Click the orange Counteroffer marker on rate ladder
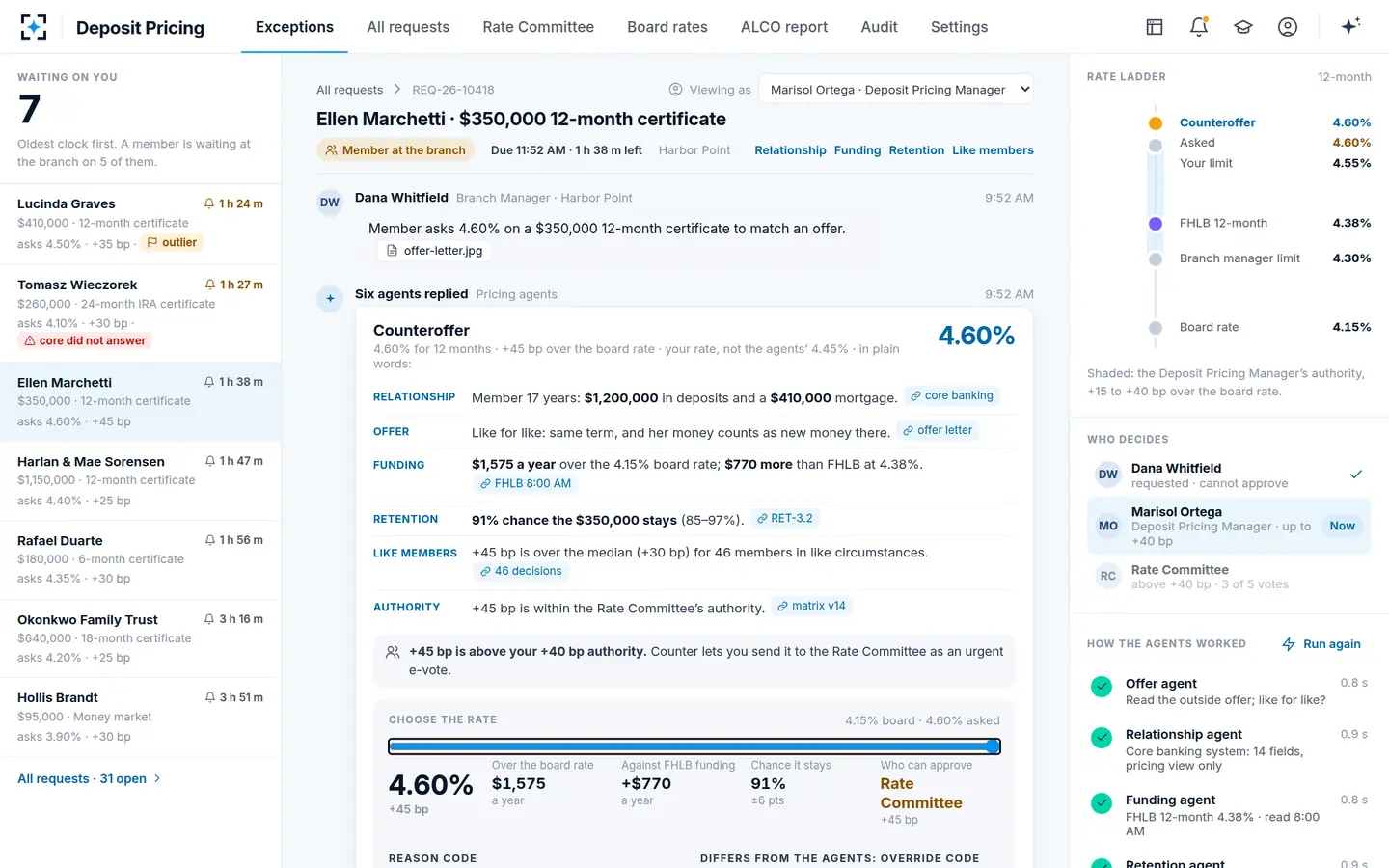The height and width of the screenshot is (868, 1389). click(1156, 122)
